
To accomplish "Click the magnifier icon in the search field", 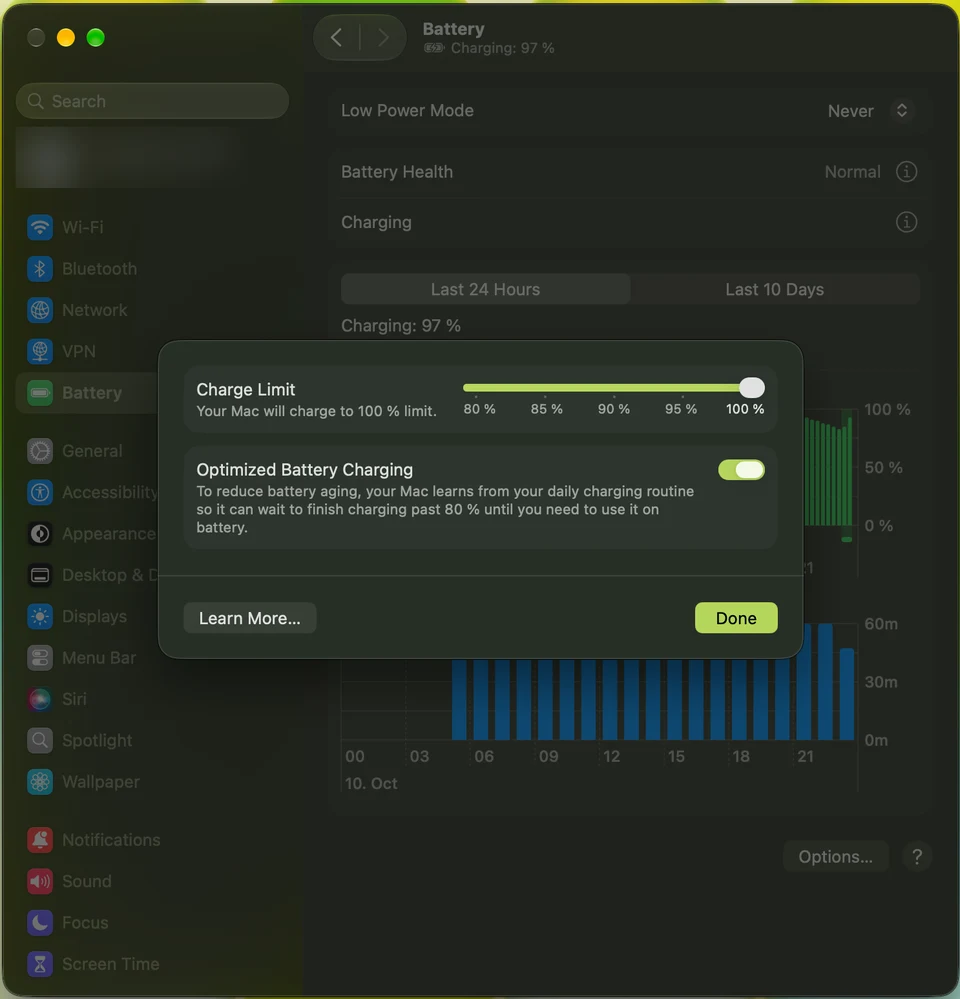I will click(36, 101).
